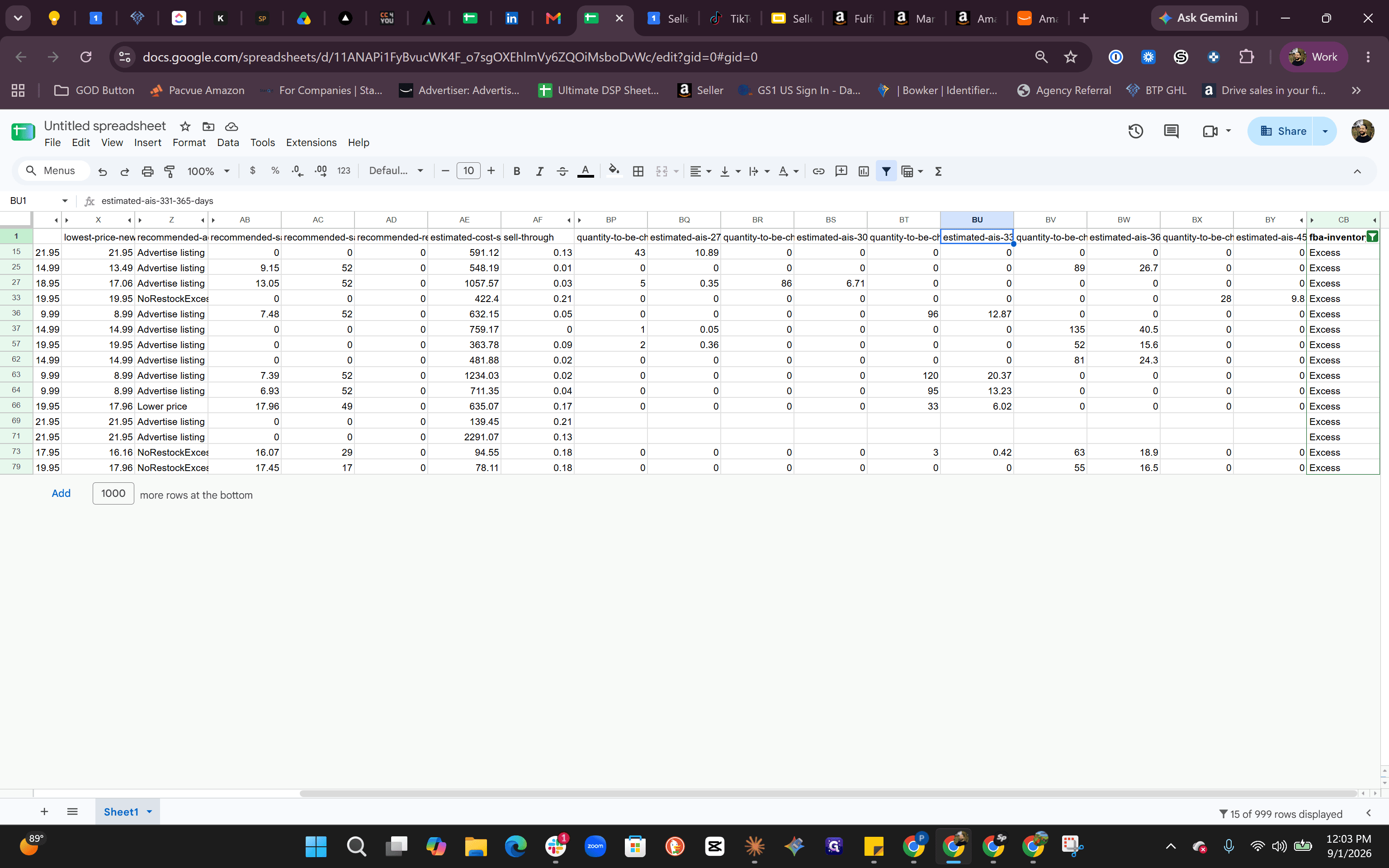
Task: Click the font size field
Action: pos(468,170)
